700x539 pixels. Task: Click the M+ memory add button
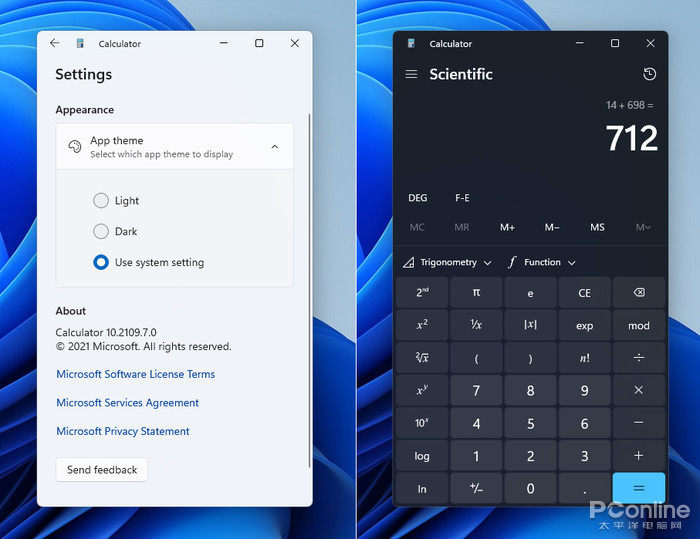pyautogui.click(x=507, y=227)
